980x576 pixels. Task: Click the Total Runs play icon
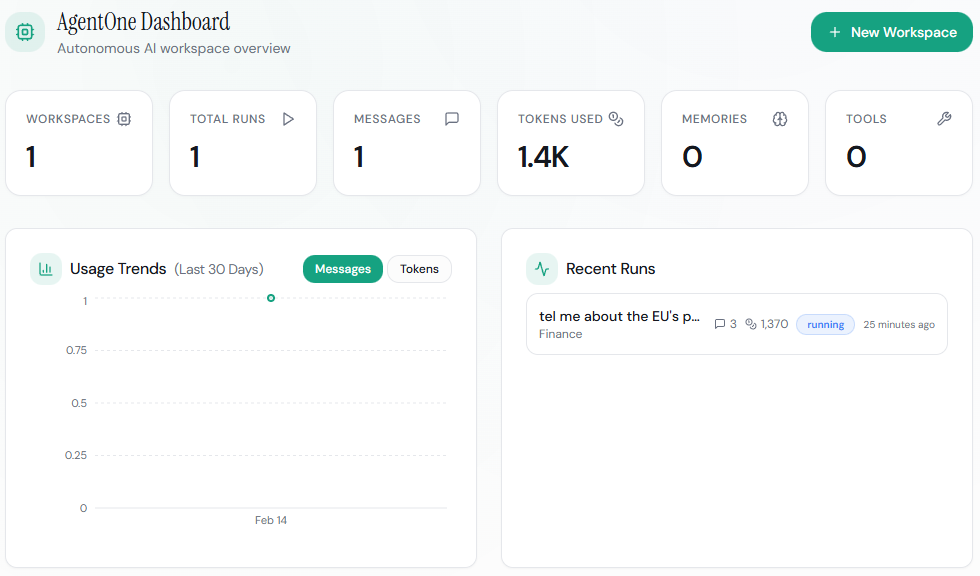pos(288,119)
